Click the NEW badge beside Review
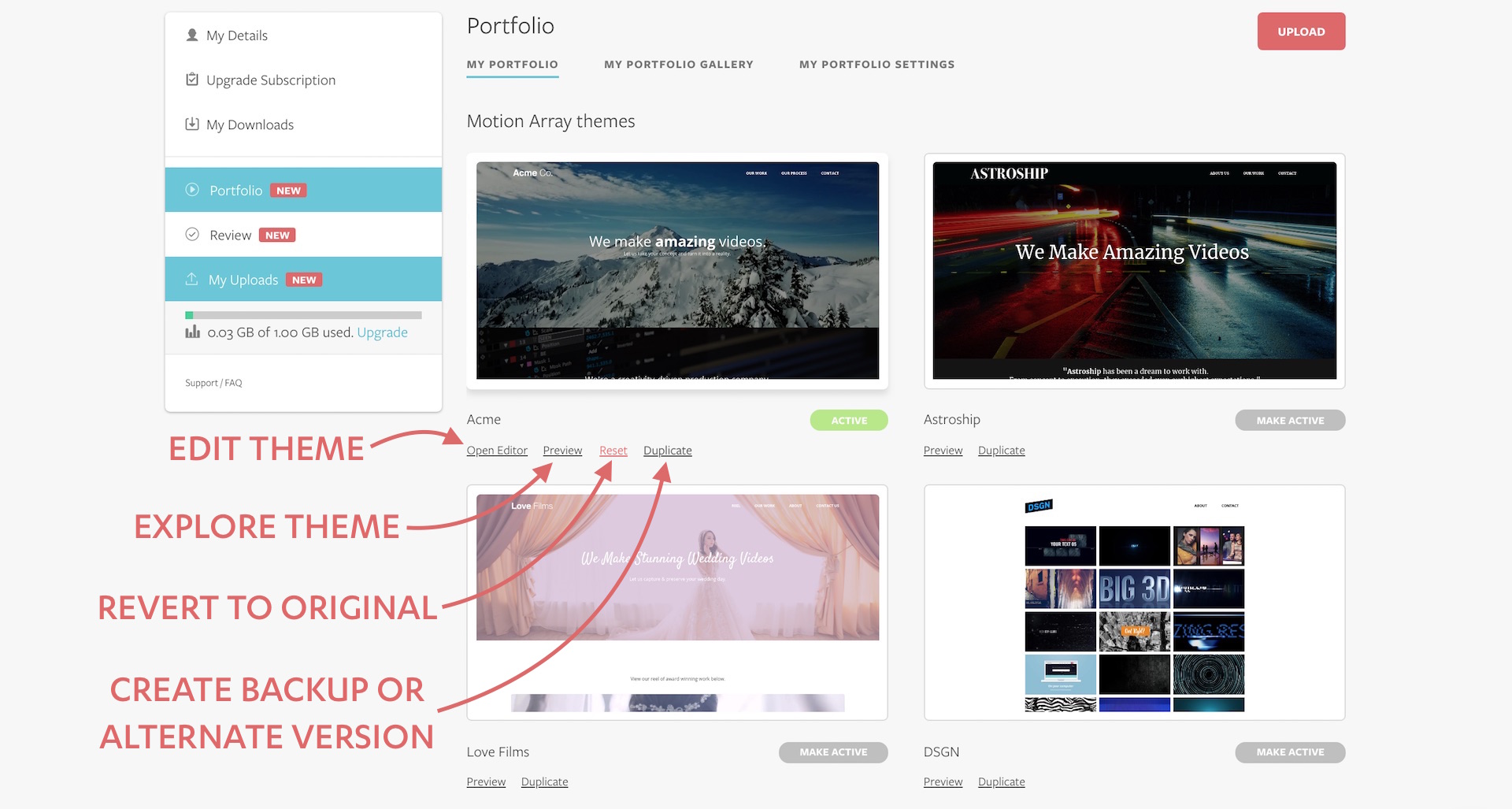This screenshot has width=1512, height=809. click(277, 235)
